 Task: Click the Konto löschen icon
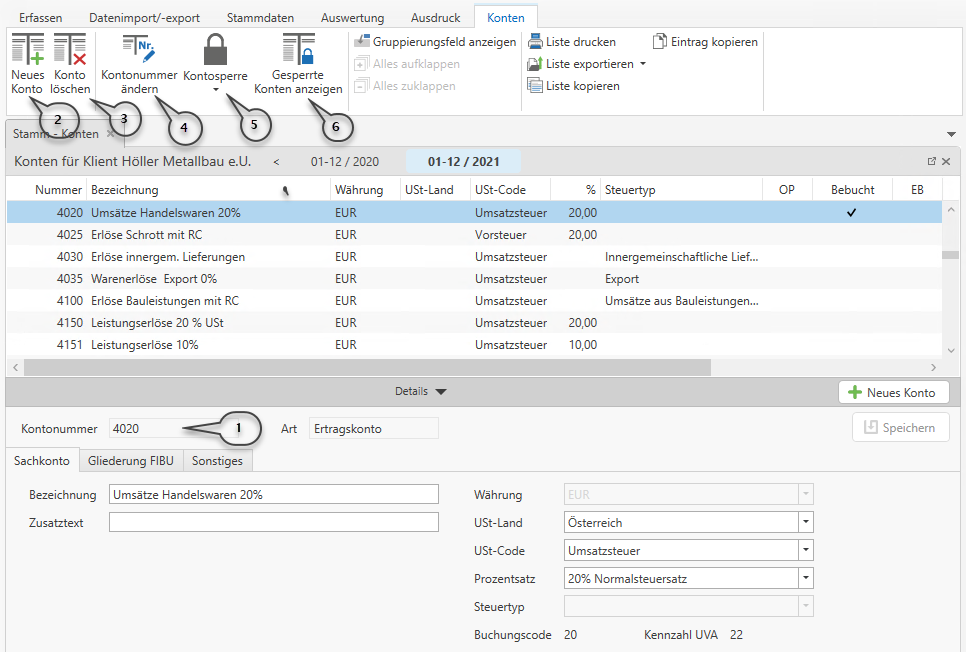(x=70, y=51)
